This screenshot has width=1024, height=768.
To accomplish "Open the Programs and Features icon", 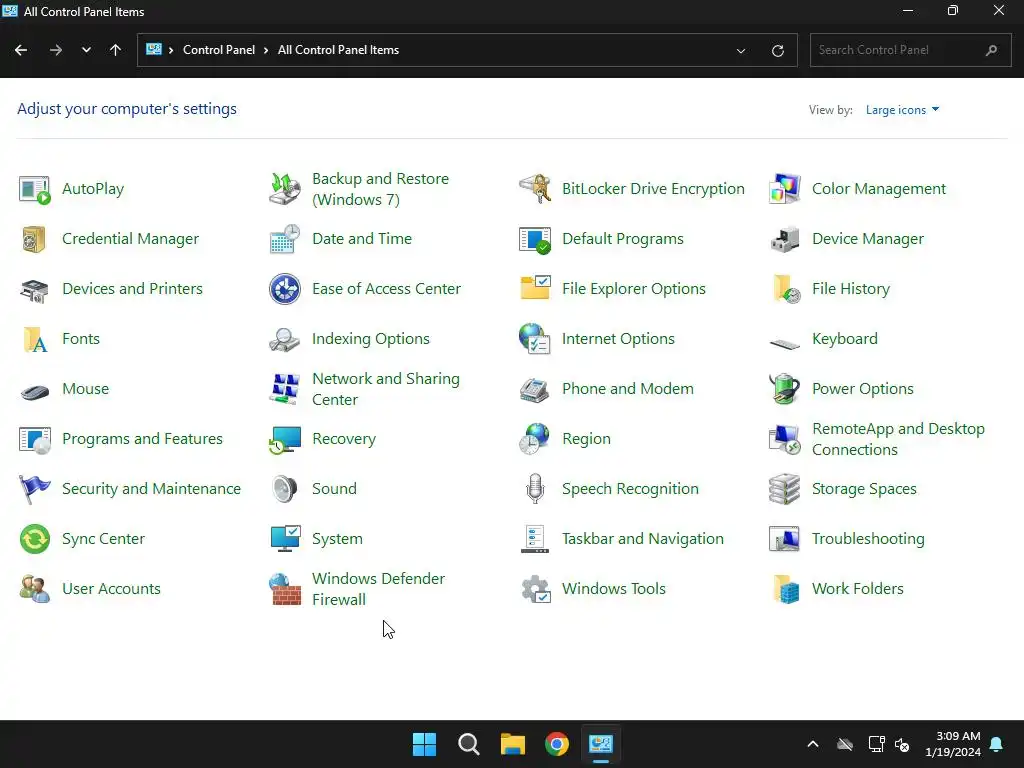I will point(35,440).
